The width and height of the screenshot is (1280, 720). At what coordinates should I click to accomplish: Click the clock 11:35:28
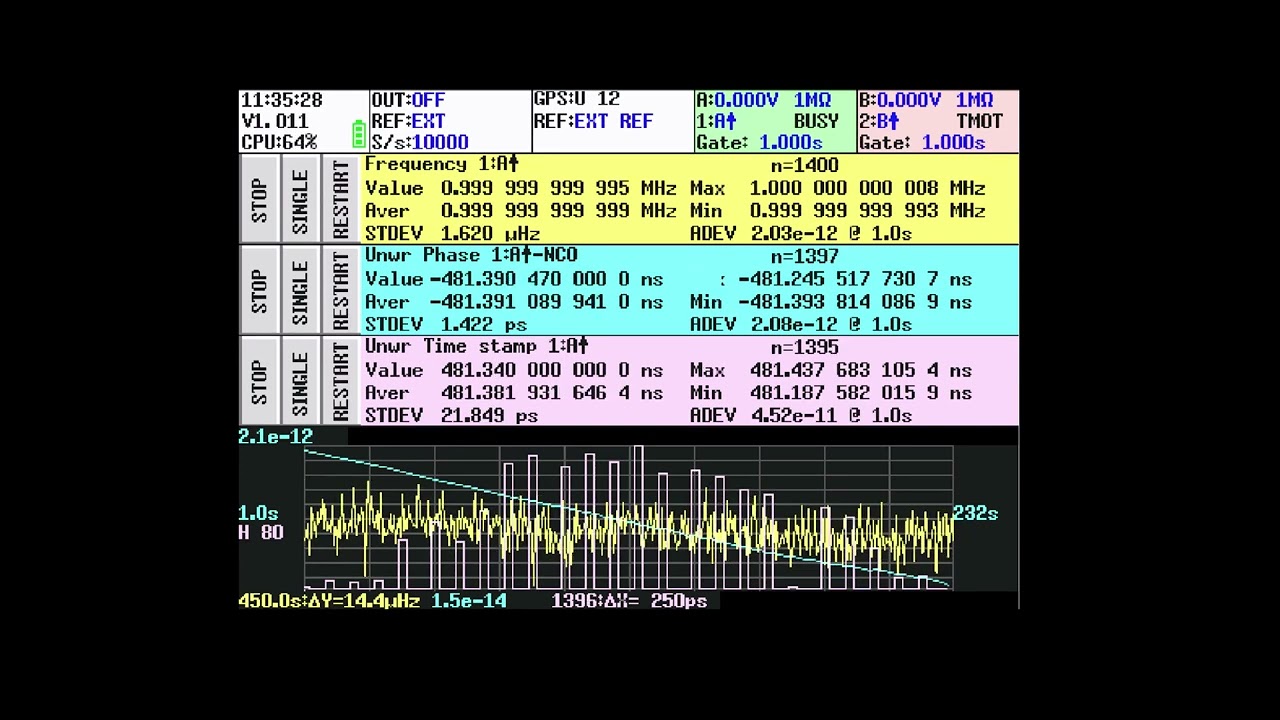click(282, 100)
